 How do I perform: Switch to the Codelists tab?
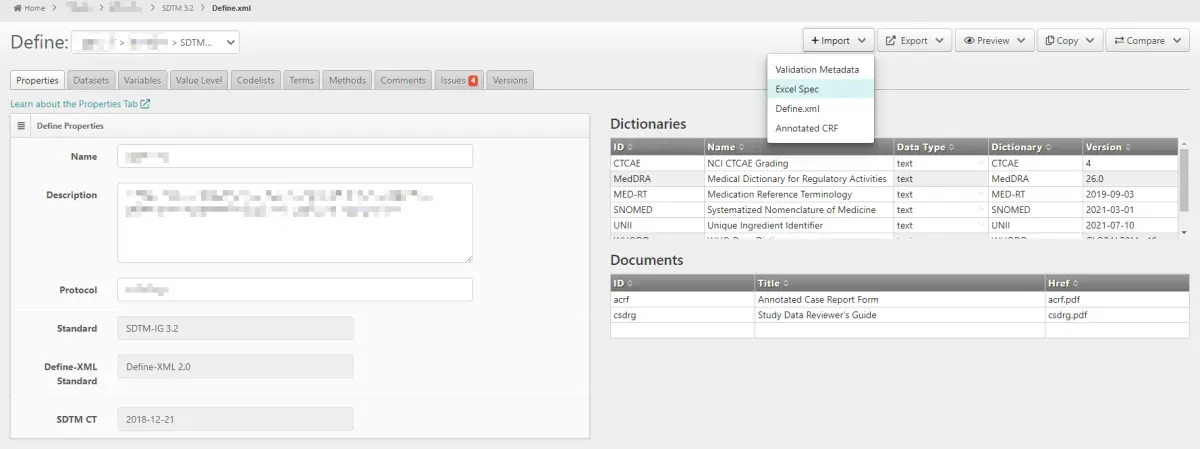(256, 80)
